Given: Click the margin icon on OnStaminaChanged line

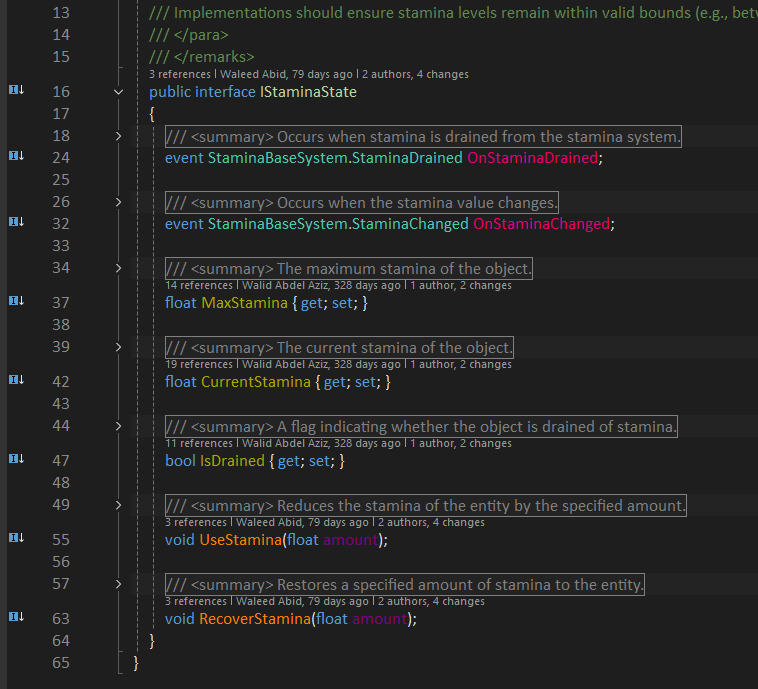Looking at the screenshot, I should coord(16,223).
